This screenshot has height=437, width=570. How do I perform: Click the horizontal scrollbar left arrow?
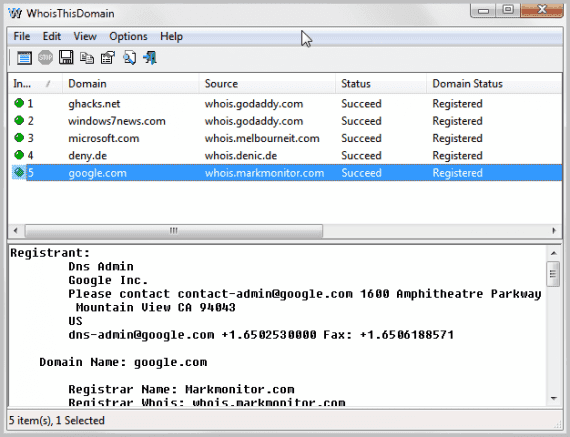(x=16, y=230)
